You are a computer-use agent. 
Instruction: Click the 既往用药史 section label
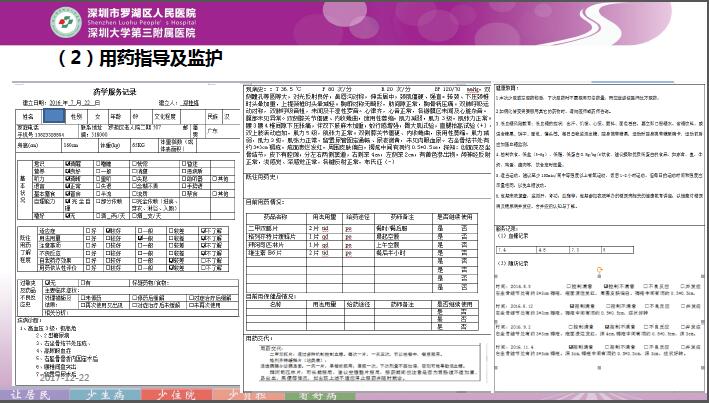point(262,177)
